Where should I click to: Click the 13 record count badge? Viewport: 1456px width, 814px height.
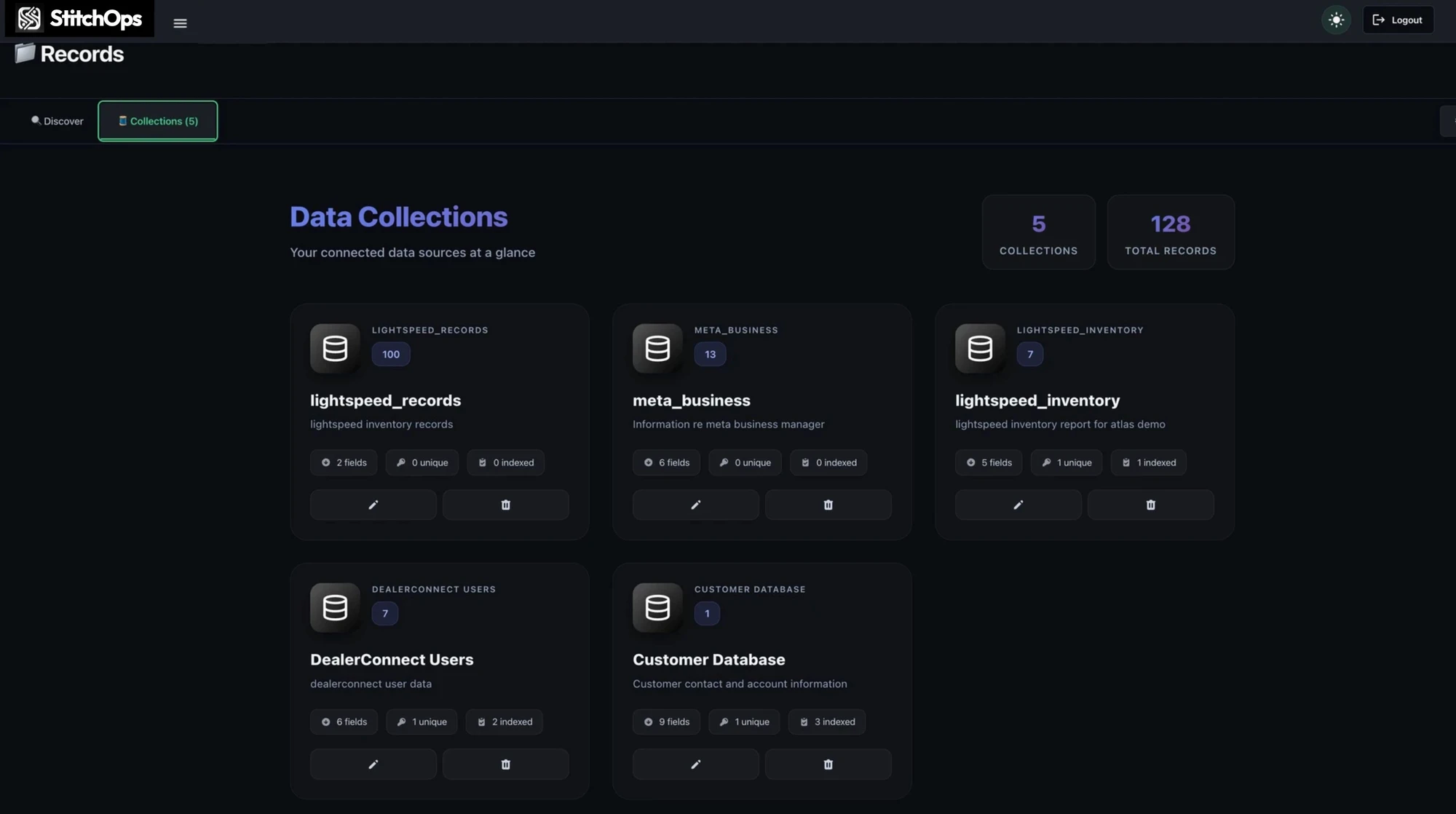click(x=711, y=355)
